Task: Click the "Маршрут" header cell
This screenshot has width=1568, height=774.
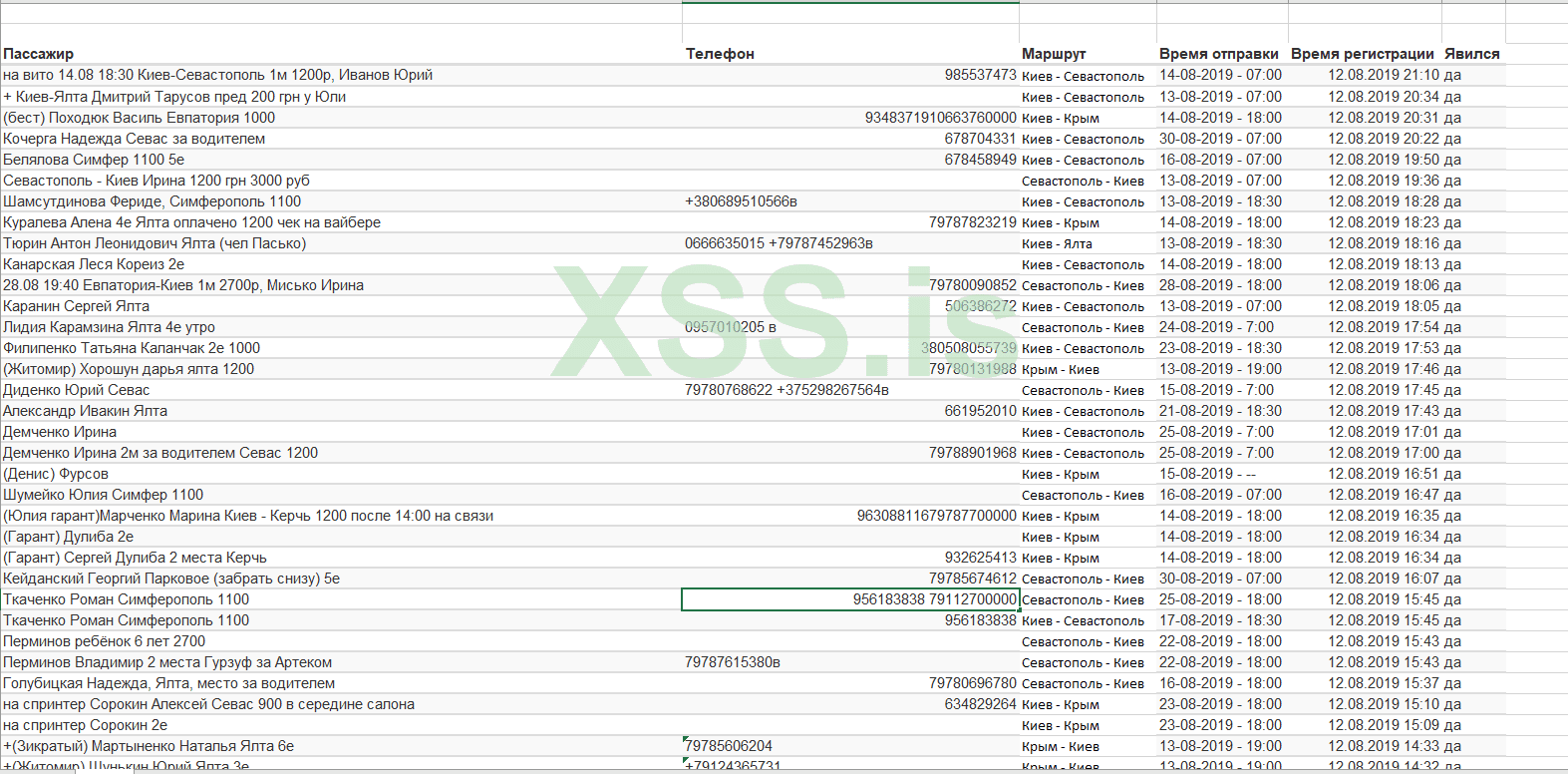Action: [x=1054, y=54]
